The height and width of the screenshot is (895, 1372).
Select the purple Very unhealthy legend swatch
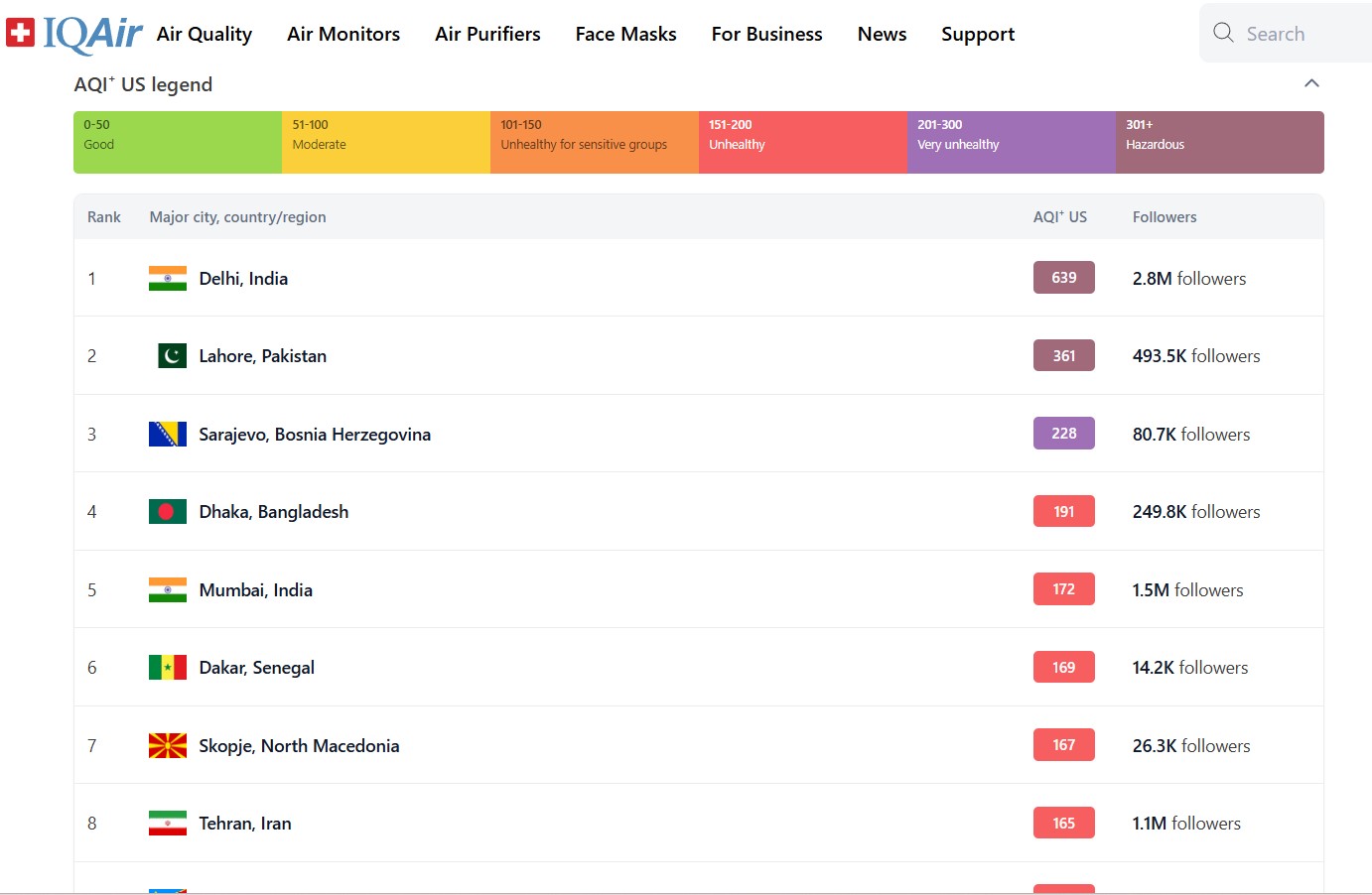click(1011, 142)
